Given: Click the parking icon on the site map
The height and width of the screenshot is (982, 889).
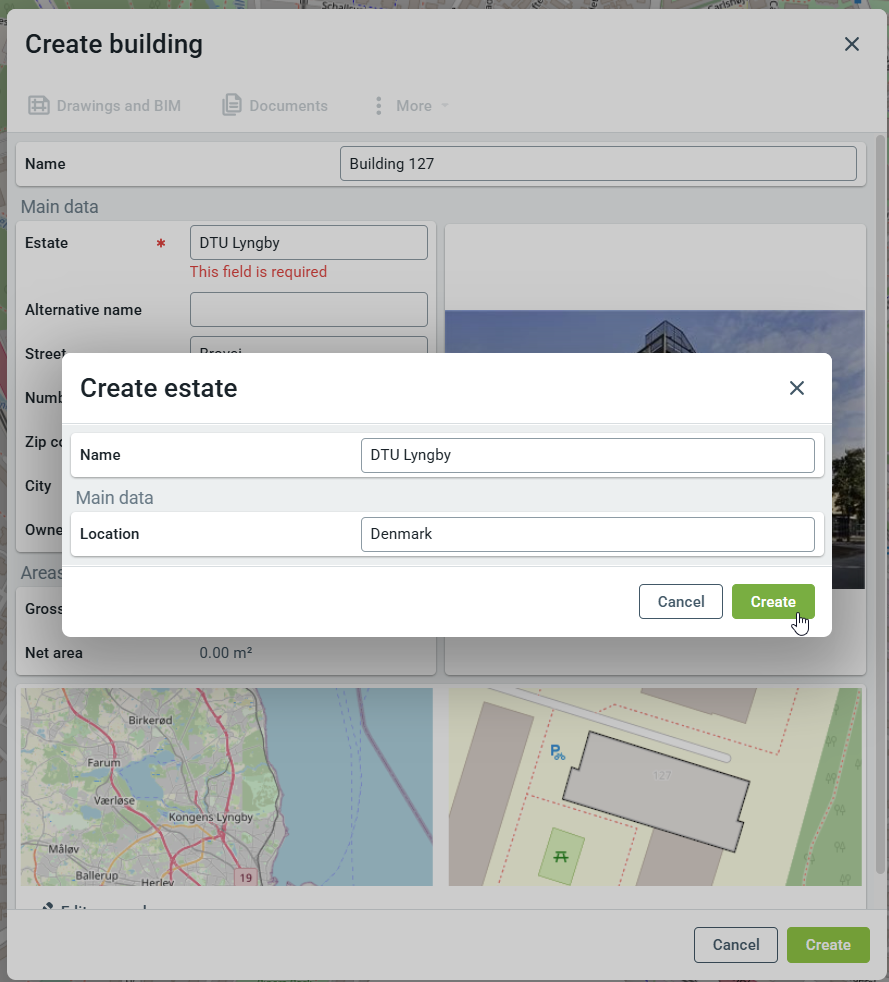Looking at the screenshot, I should pos(557,751).
